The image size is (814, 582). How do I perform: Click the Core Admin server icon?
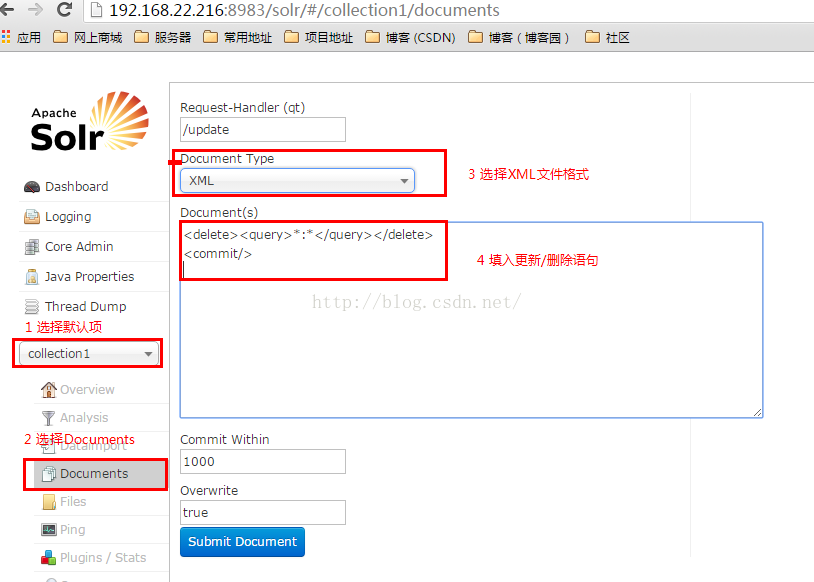(32, 247)
